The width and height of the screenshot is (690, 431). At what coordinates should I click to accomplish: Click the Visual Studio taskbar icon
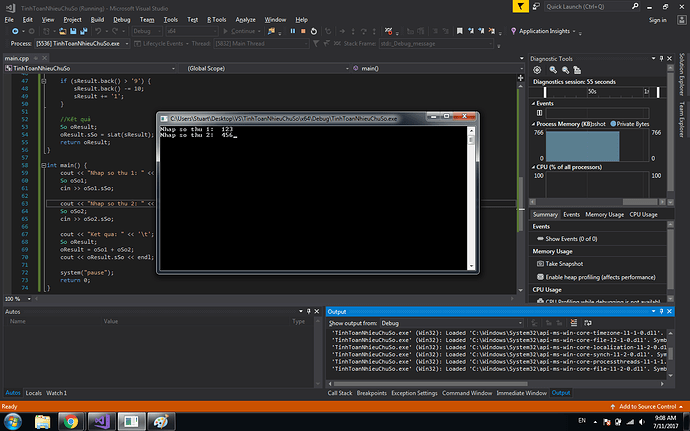pos(102,422)
